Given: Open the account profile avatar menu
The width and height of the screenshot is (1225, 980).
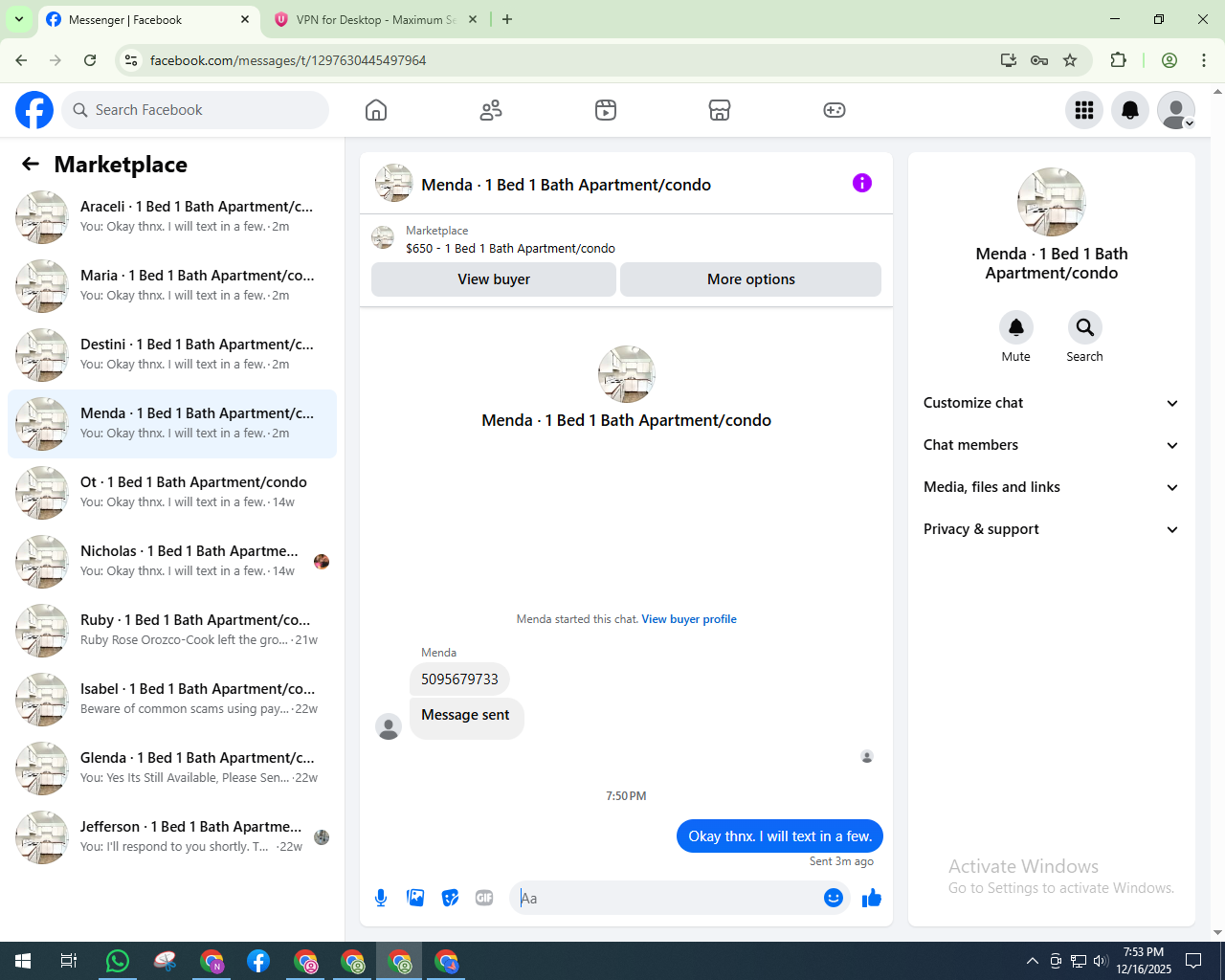Looking at the screenshot, I should 1176,110.
